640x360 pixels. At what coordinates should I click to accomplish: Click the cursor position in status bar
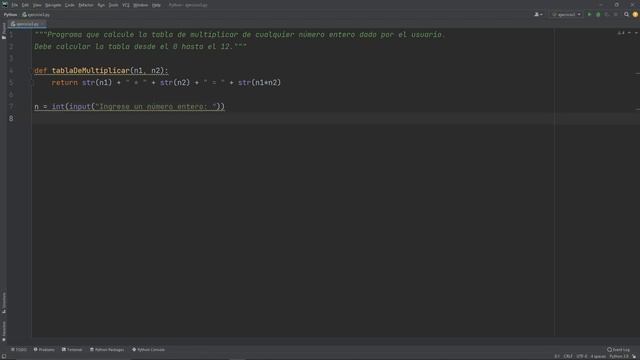557,357
